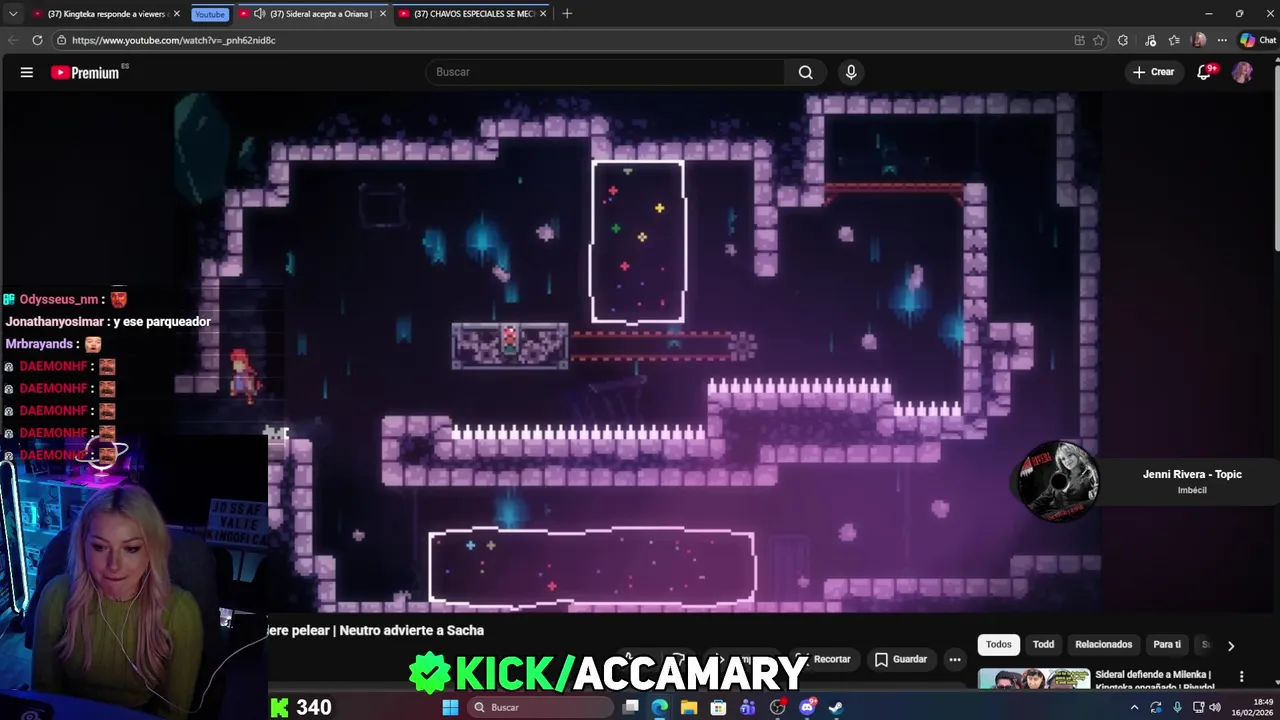Click the search magnifier button
This screenshot has width=1280, height=720.
click(805, 72)
